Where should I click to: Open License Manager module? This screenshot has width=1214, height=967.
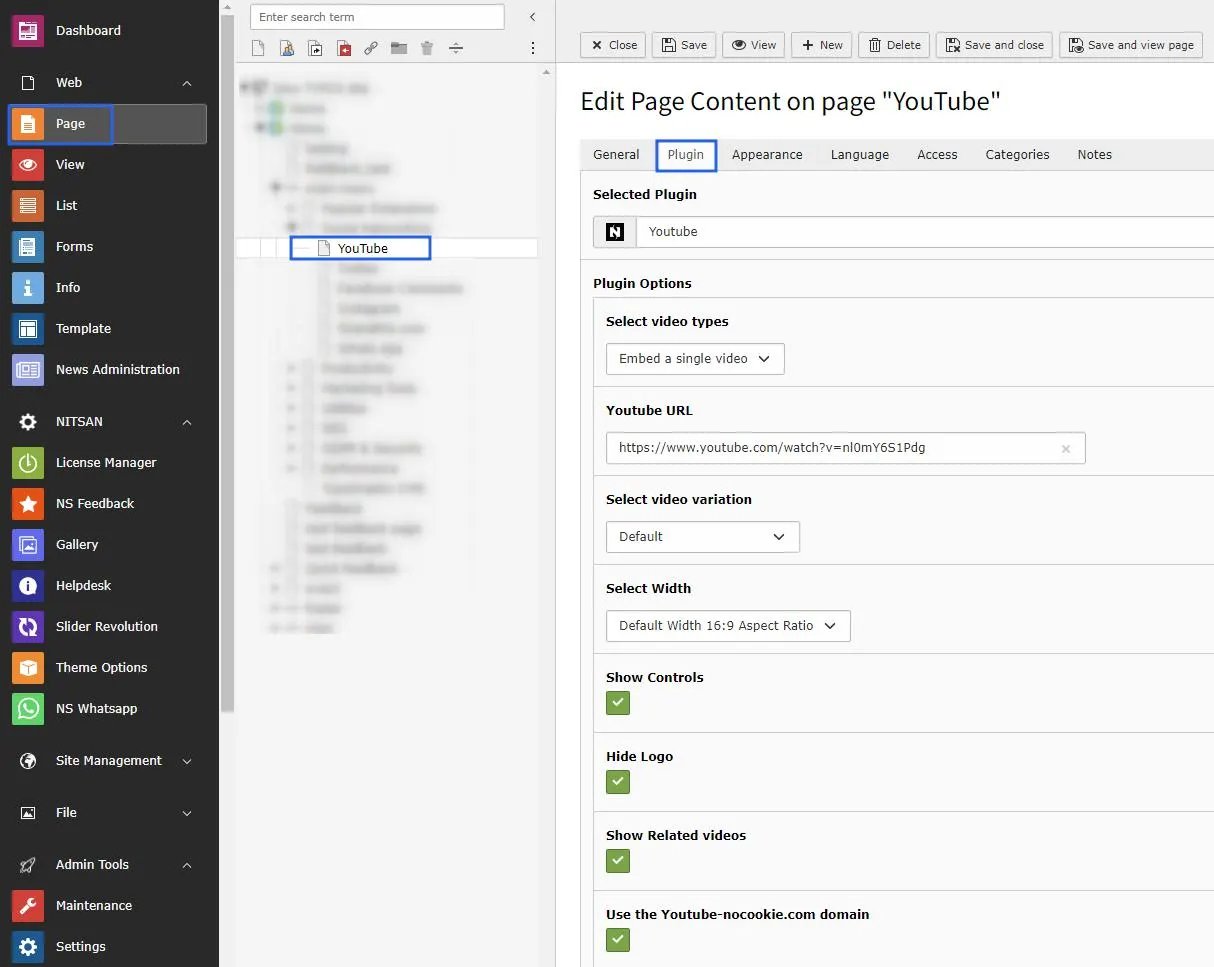109,463
